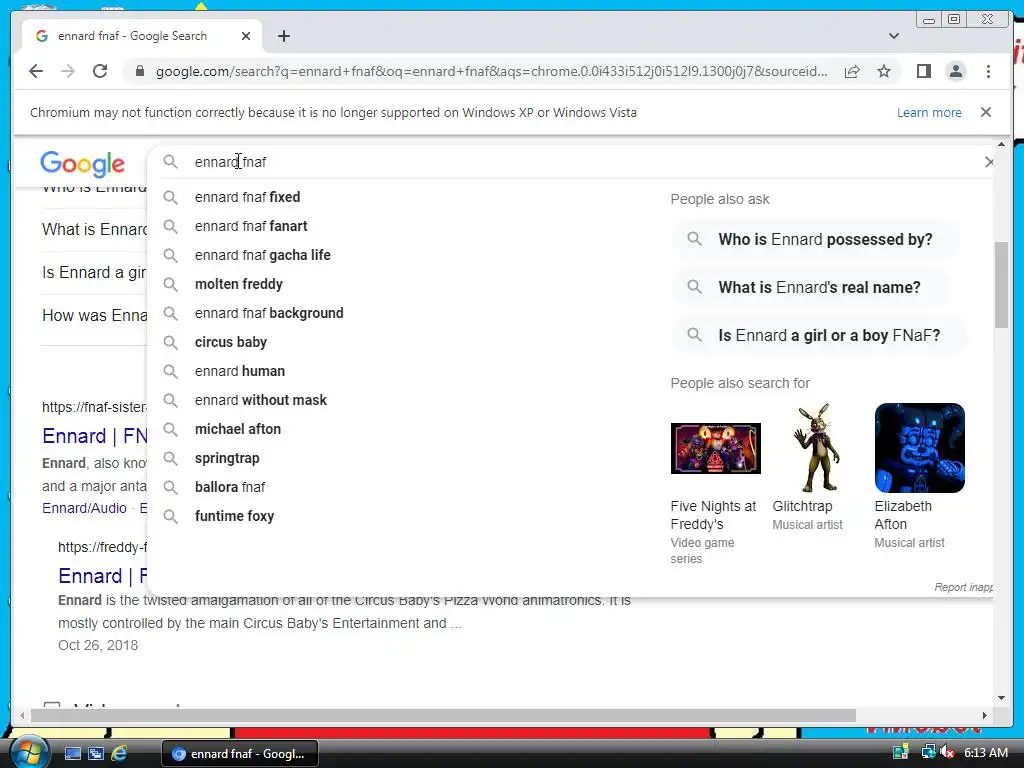
Task: Click the muted volume tray icon
Action: [x=946, y=753]
